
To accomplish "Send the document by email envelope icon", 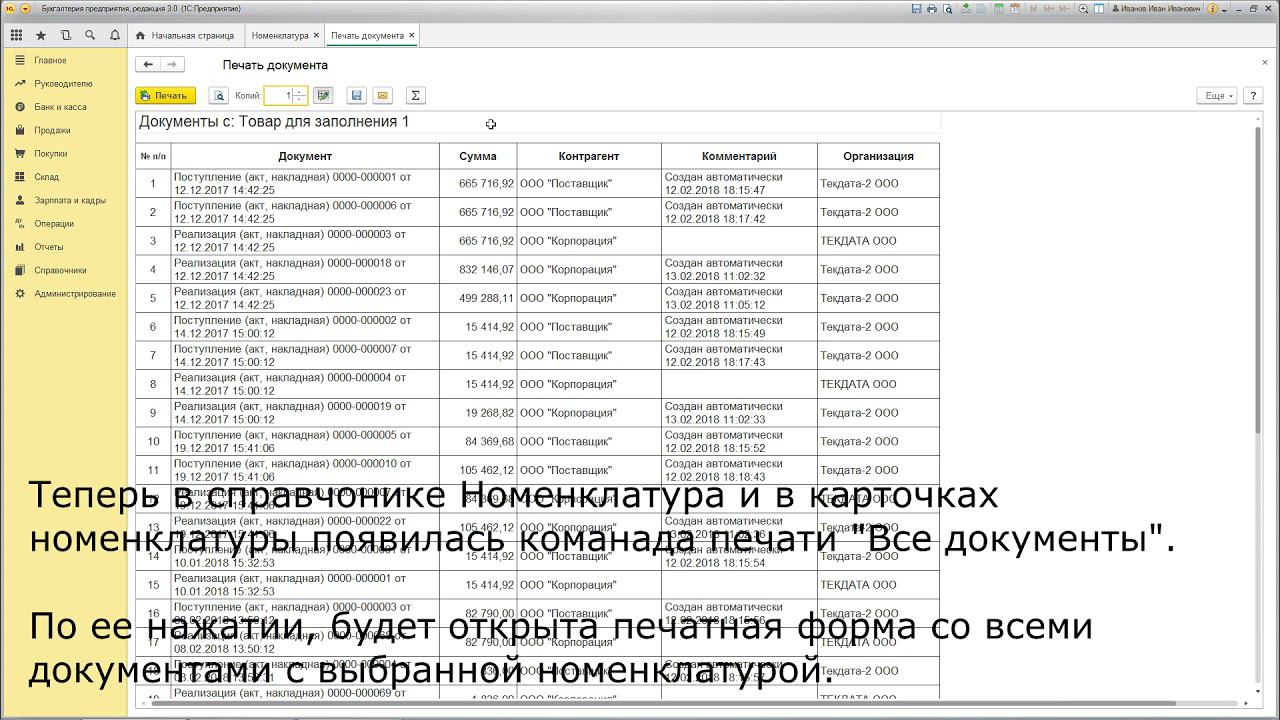I will coord(382,96).
